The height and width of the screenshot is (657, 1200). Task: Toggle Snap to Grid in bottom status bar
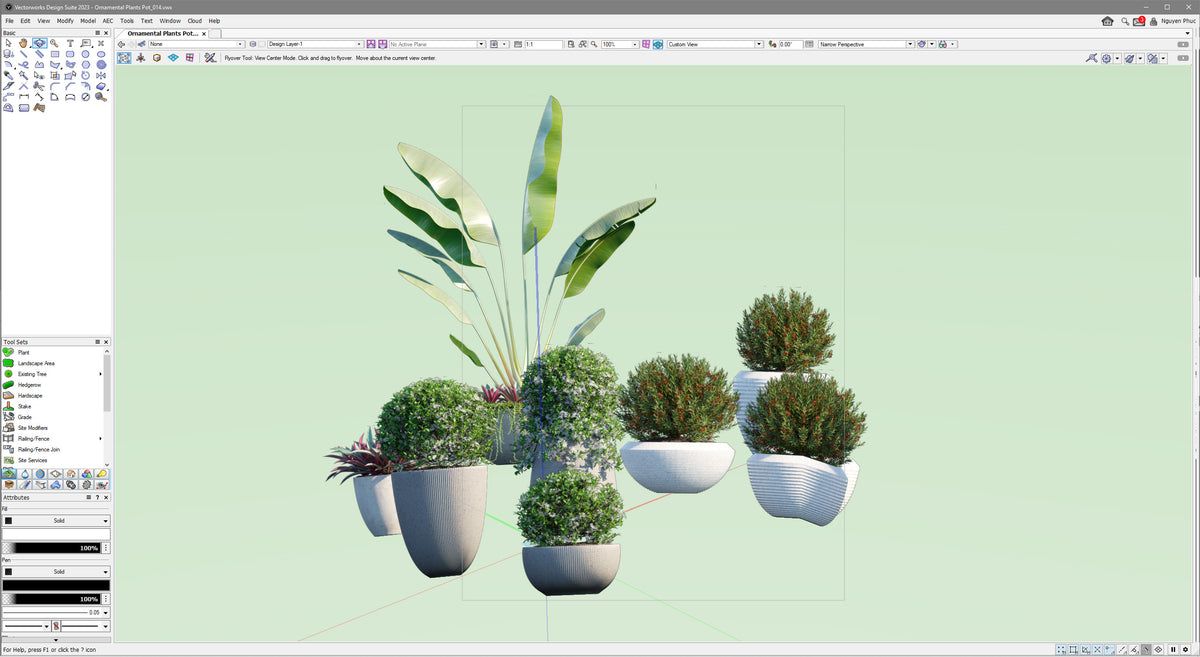[x=1061, y=649]
